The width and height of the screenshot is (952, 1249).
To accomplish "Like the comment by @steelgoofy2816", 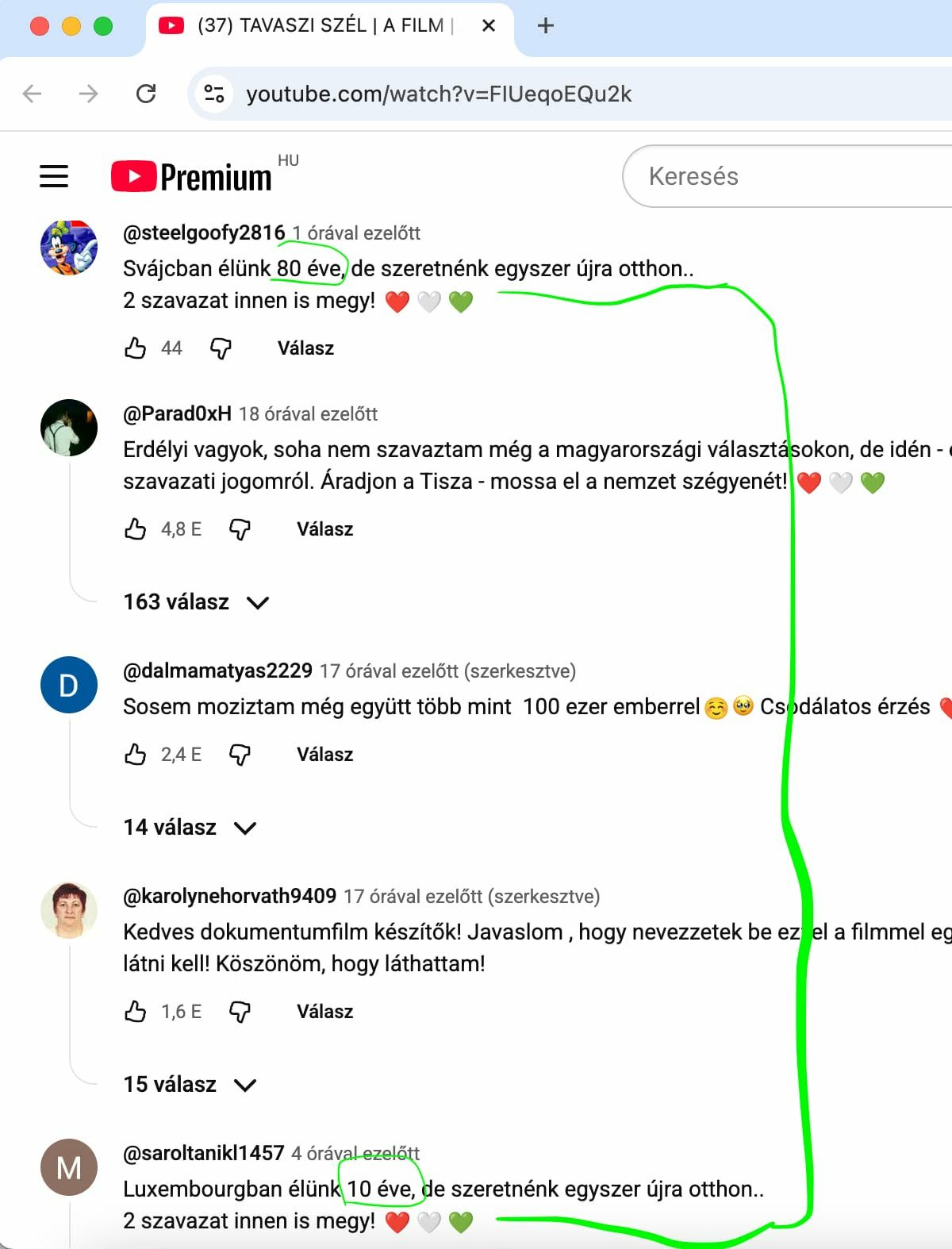I will (x=136, y=348).
